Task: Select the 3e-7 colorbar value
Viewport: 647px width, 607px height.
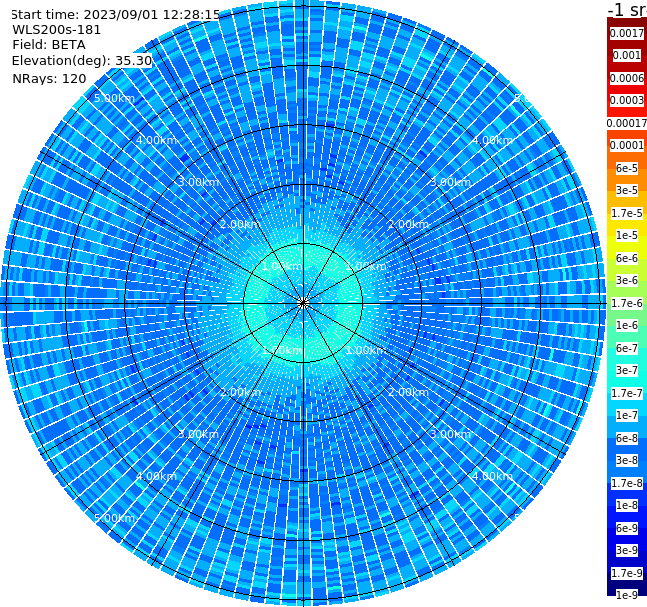Action: pos(627,370)
